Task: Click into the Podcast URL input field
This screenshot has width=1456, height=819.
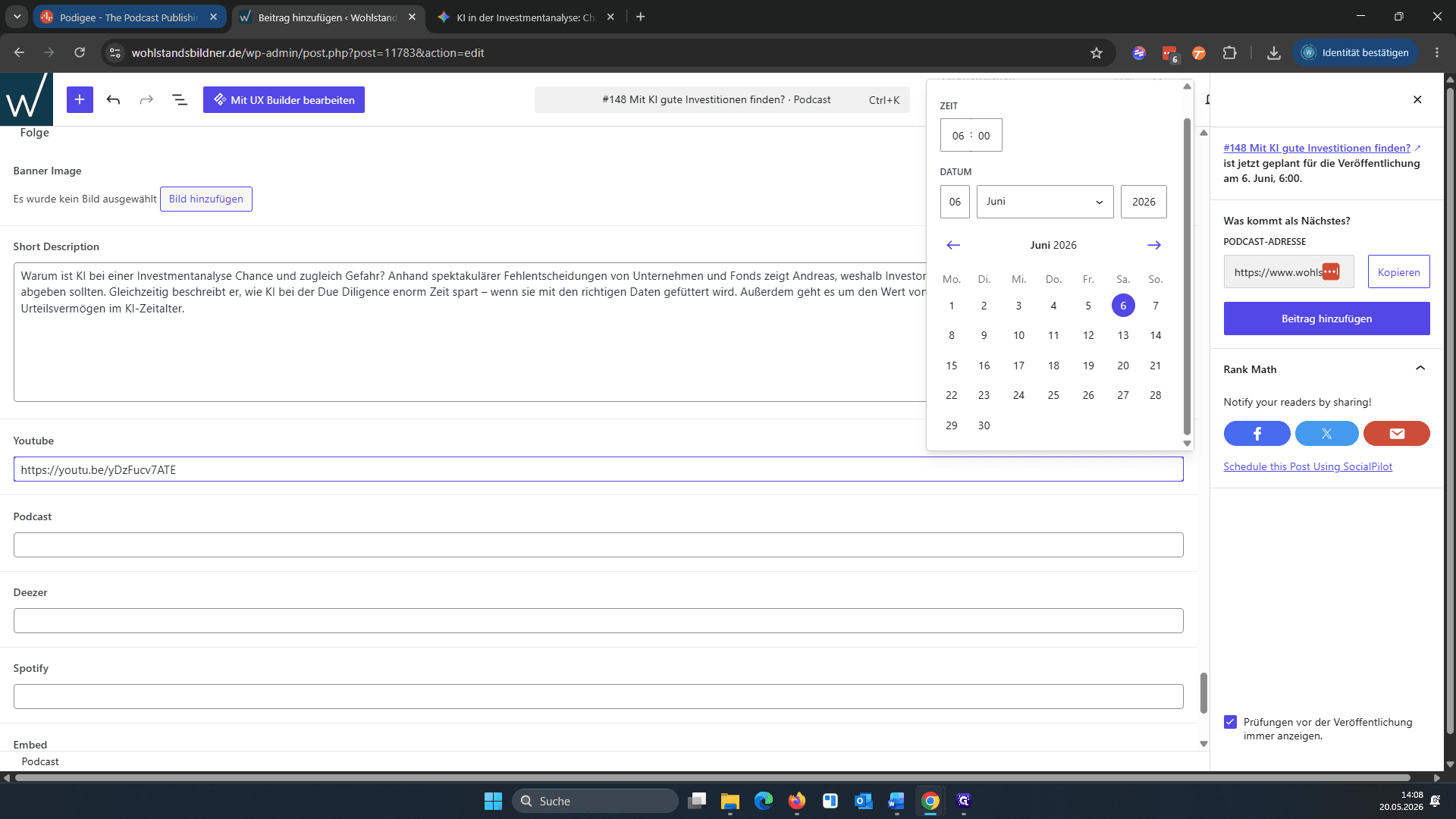Action: pyautogui.click(x=598, y=545)
